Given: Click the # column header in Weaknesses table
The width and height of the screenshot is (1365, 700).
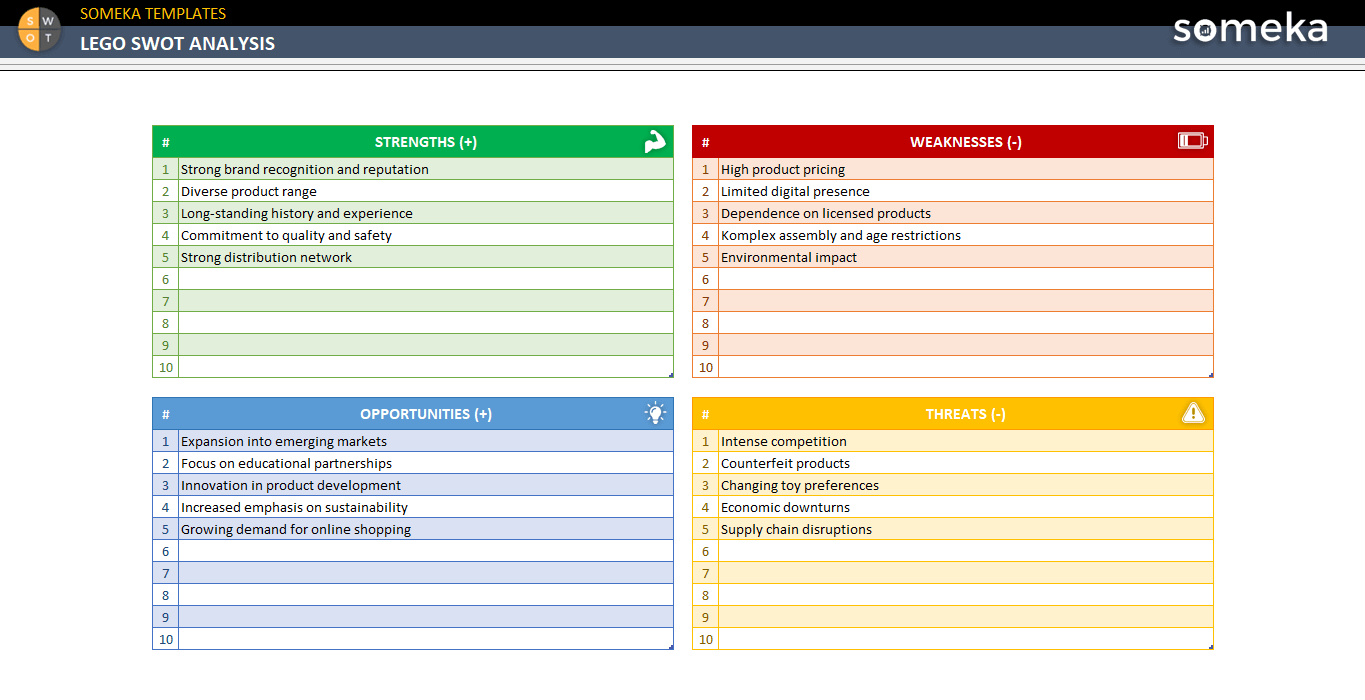Looking at the screenshot, I should [x=706, y=142].
